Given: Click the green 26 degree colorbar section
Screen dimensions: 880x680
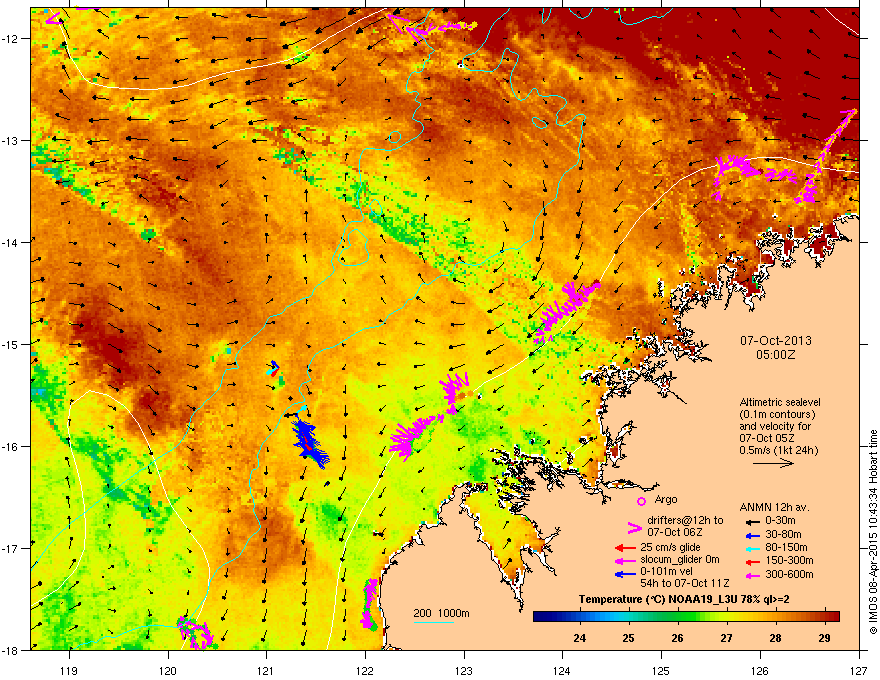Looking at the screenshot, I should click(678, 616).
